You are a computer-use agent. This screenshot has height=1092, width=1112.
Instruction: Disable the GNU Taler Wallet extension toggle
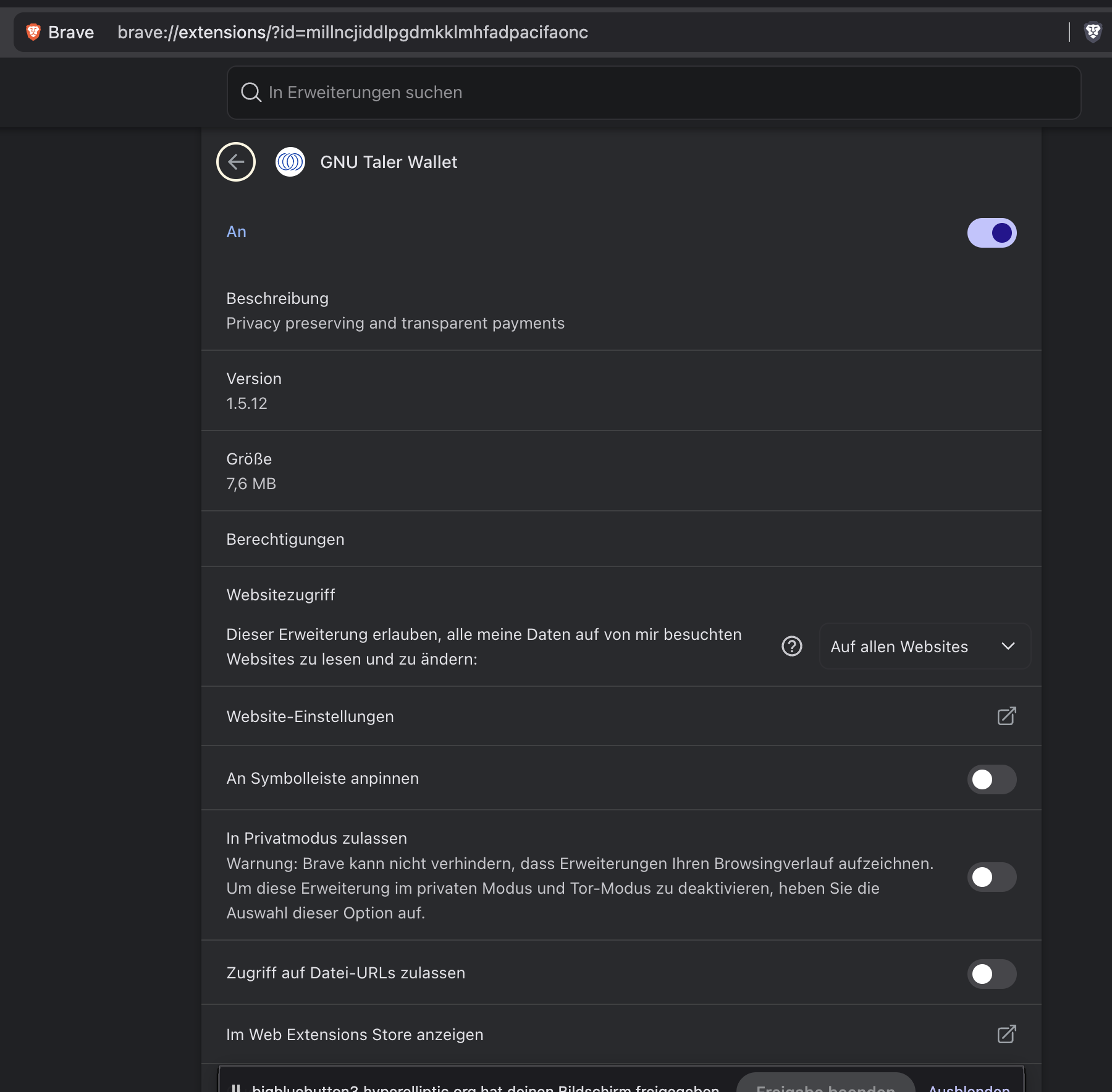pyautogui.click(x=992, y=233)
